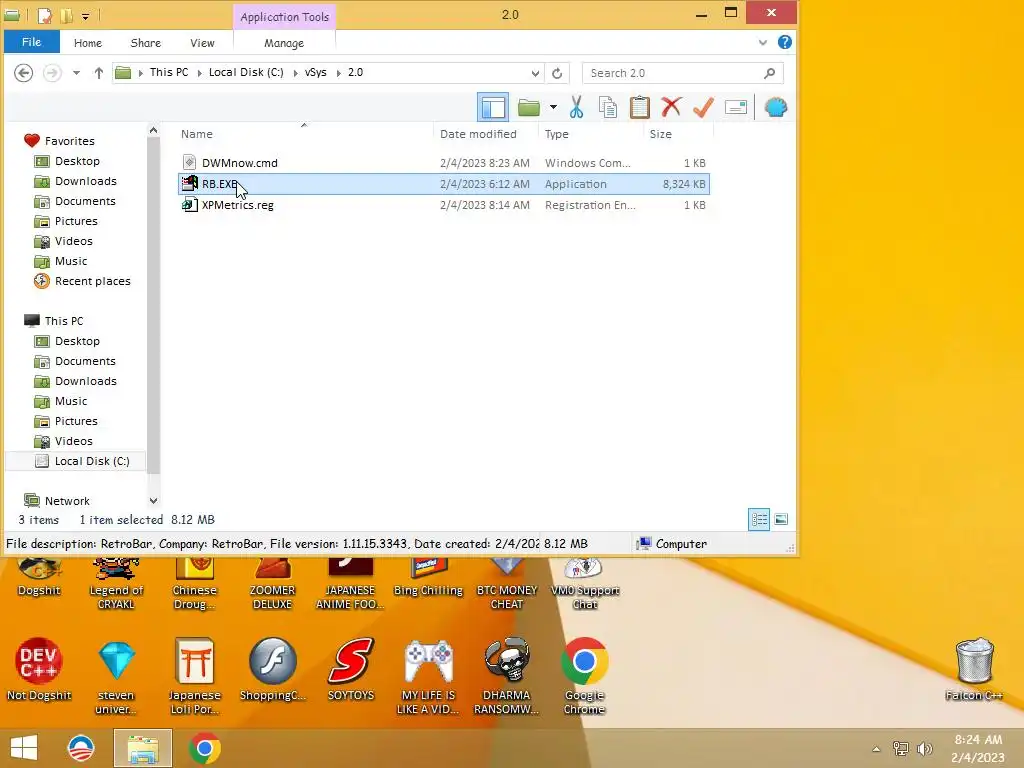Click navigation pane scrollbar up arrow
1024x768 pixels.
click(x=153, y=131)
